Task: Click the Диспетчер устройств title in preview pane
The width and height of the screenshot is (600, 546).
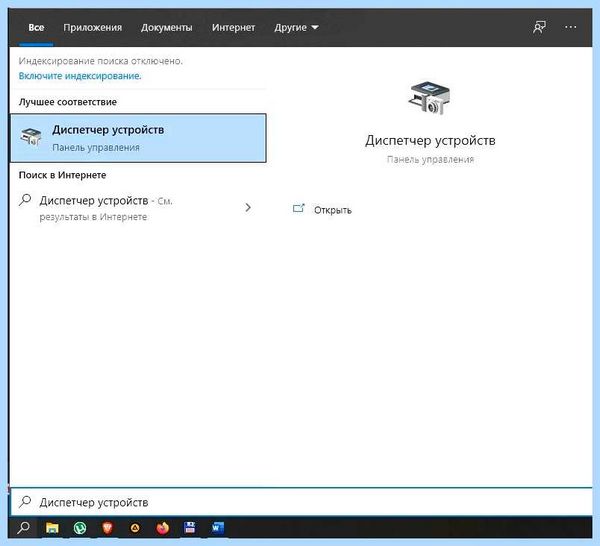Action: [x=430, y=140]
